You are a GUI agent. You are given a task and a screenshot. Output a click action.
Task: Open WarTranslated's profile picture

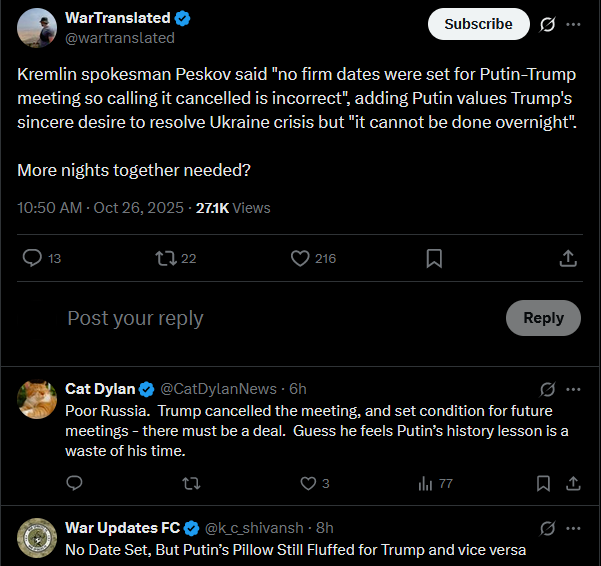(x=37, y=28)
